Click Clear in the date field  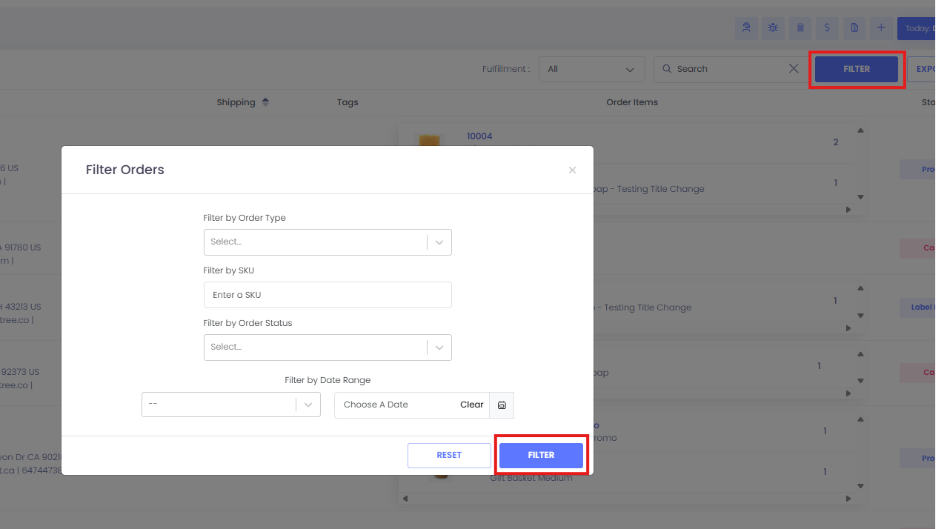click(x=471, y=405)
